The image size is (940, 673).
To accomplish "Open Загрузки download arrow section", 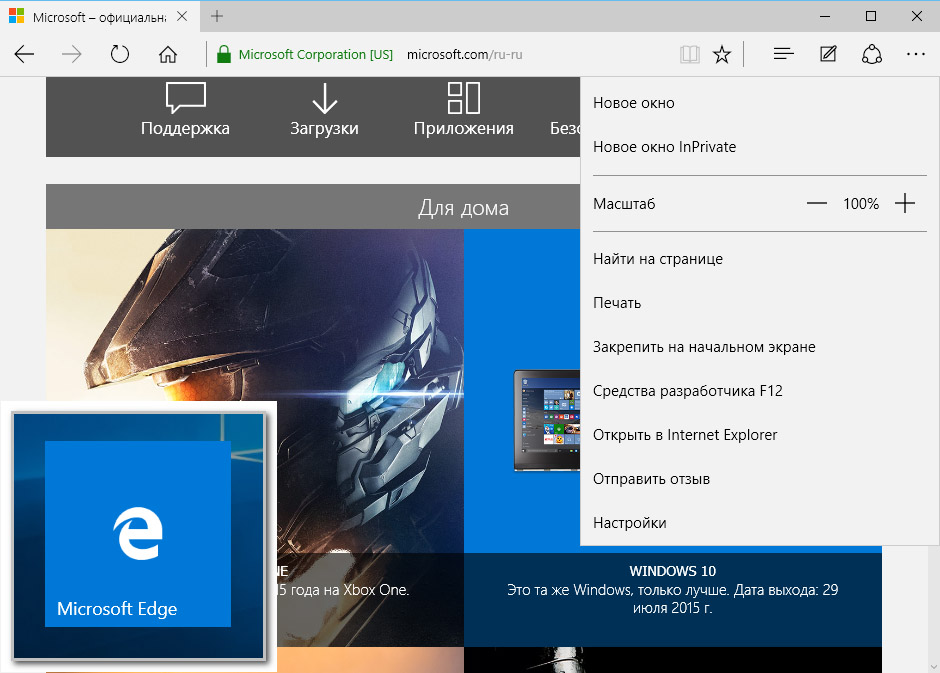I will (x=324, y=110).
